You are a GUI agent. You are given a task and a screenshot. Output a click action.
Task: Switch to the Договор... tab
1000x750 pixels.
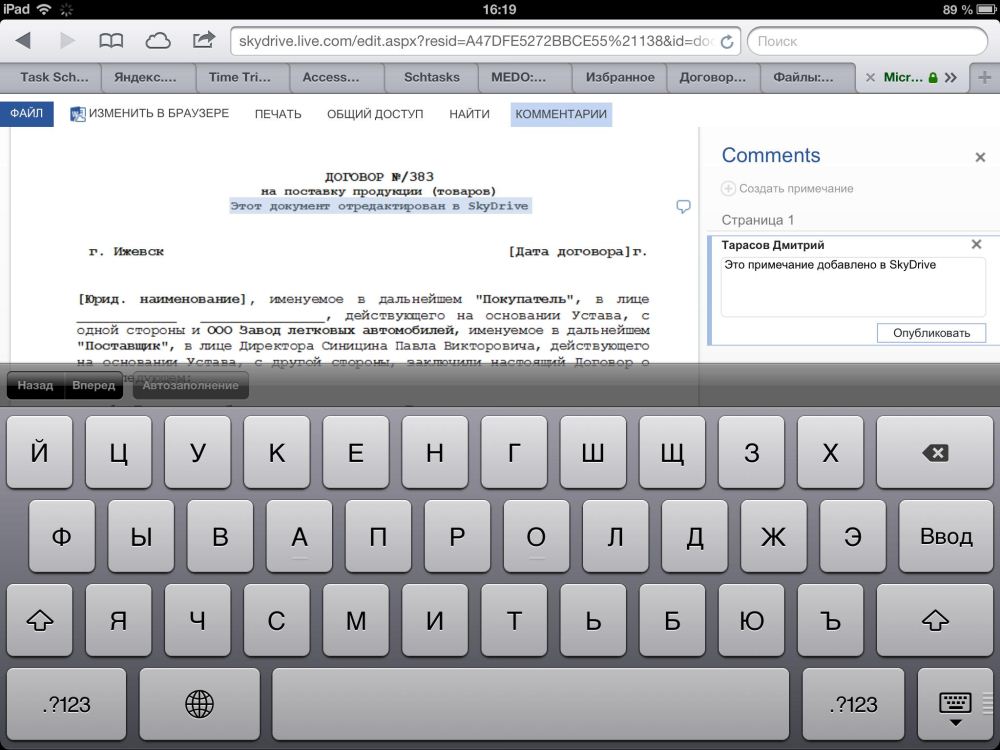[712, 77]
